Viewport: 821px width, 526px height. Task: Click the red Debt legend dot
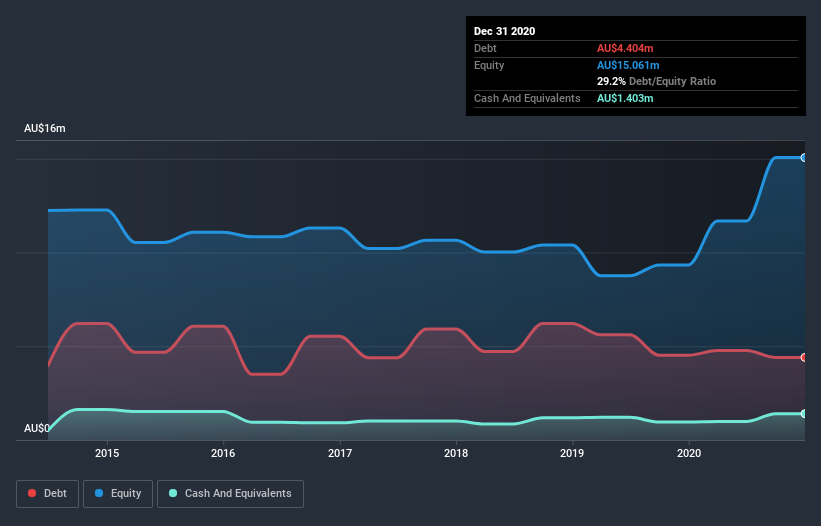tap(32, 493)
